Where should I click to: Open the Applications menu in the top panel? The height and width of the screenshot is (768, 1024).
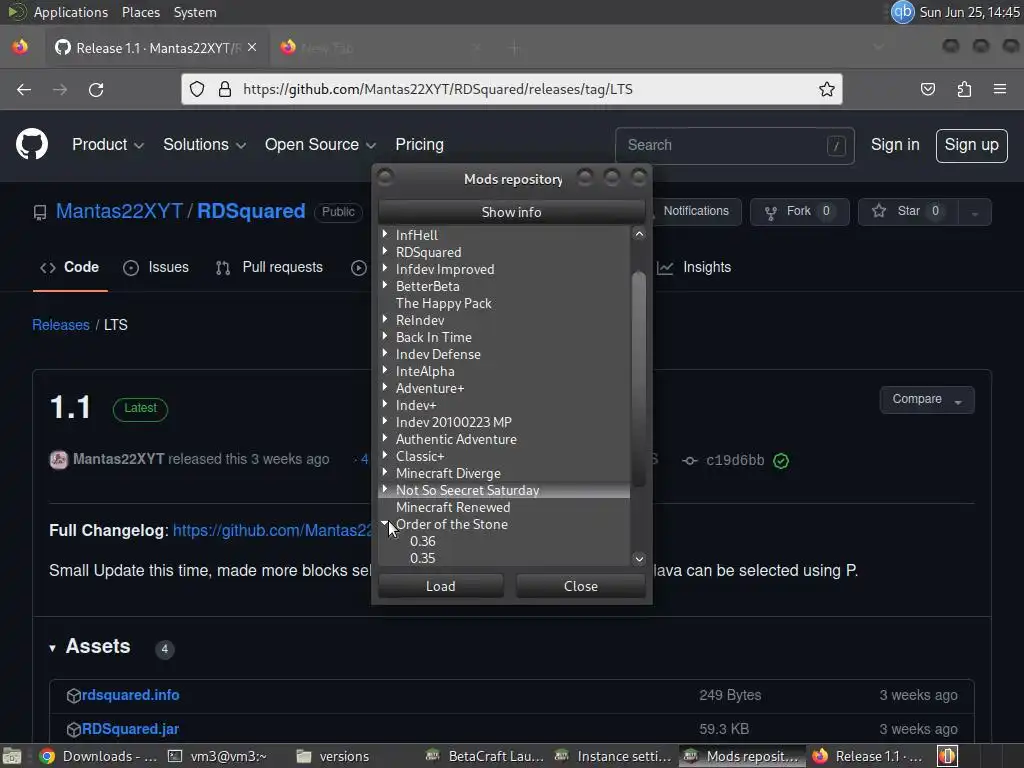click(70, 12)
